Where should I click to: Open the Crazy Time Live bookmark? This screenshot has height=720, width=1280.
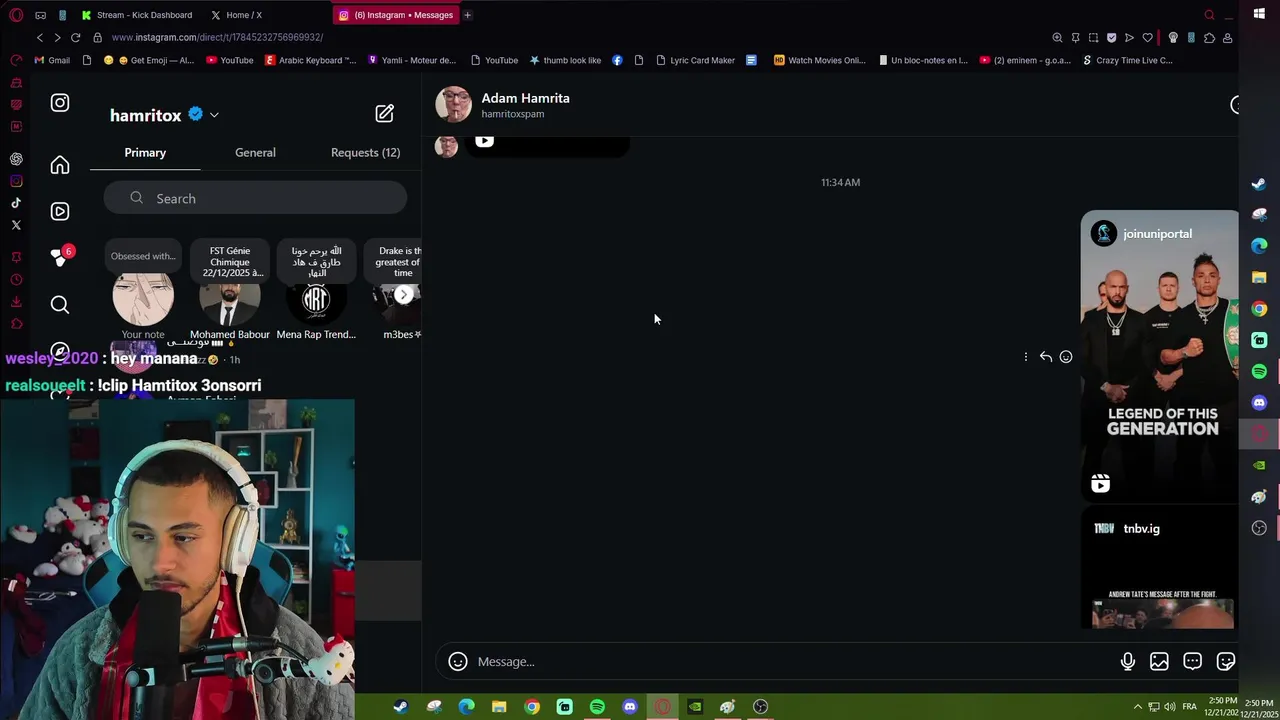(1127, 60)
